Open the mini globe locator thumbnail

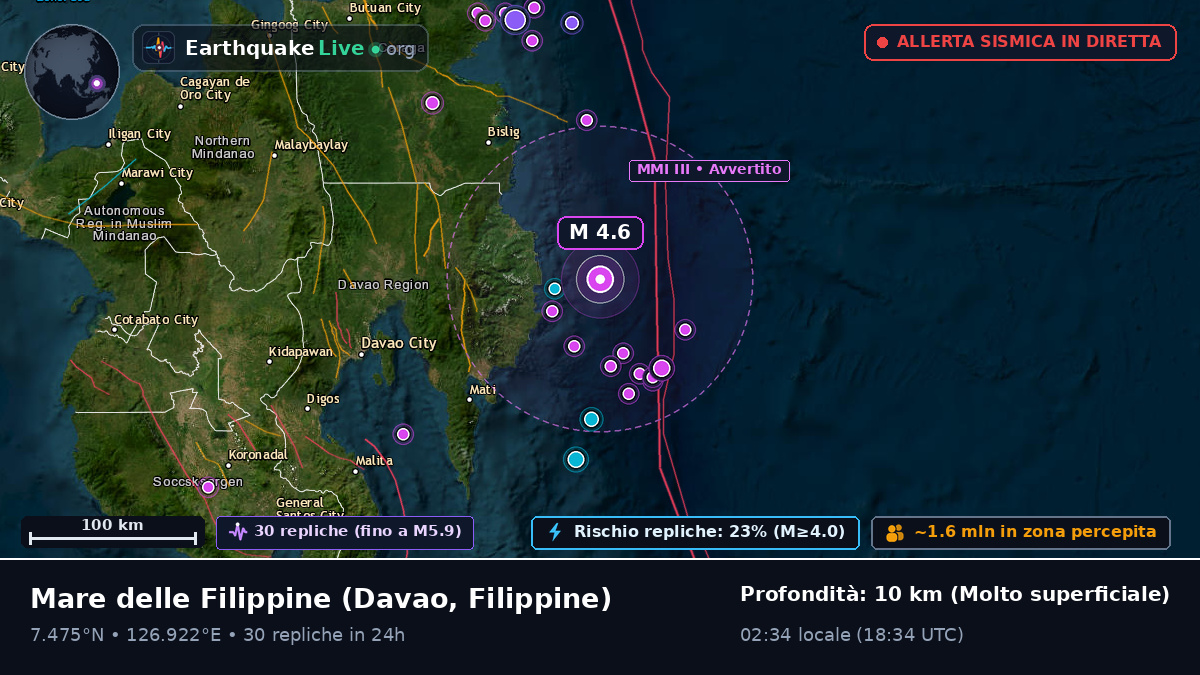point(72,72)
